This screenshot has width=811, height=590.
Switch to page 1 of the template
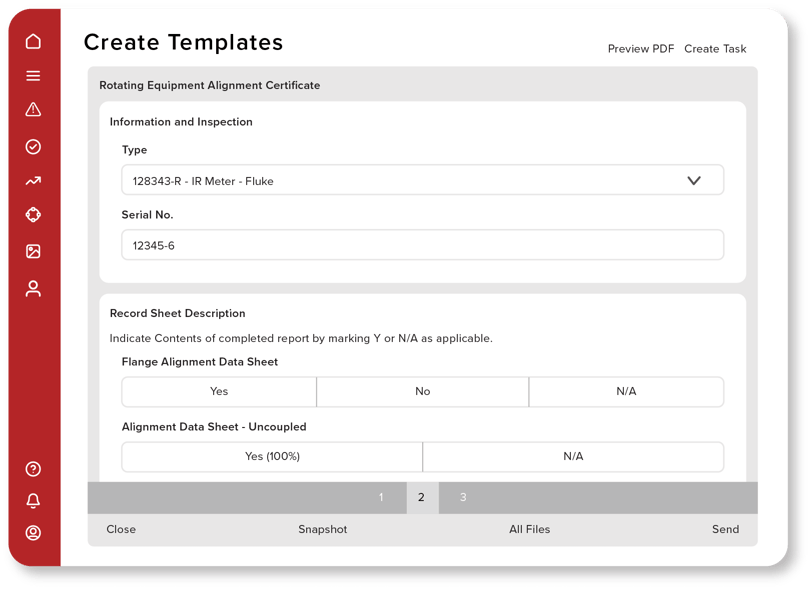[x=381, y=497]
